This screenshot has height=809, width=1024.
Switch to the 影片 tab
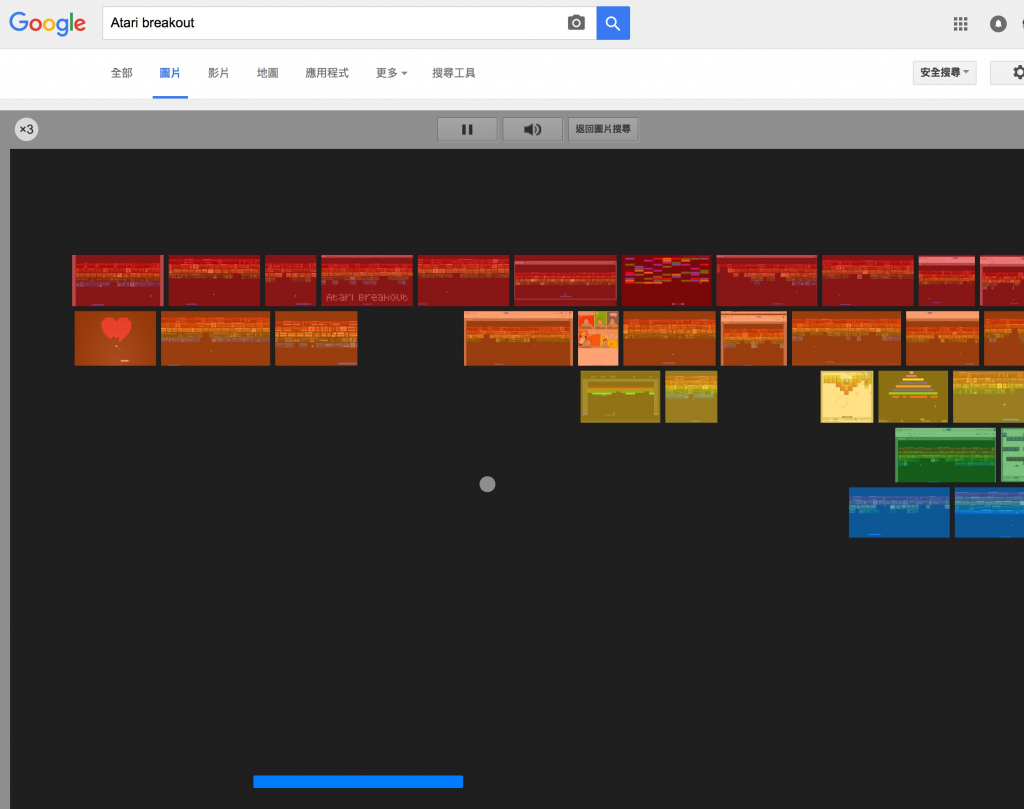[219, 73]
